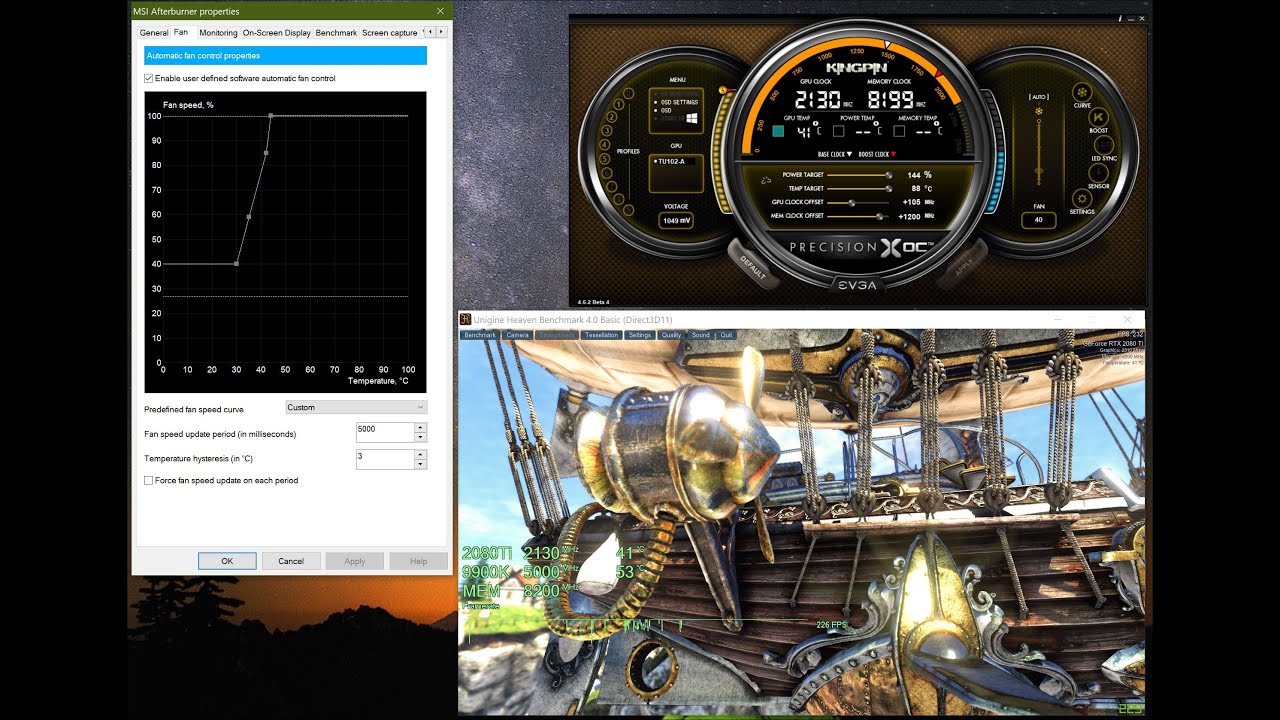Click Quit in Heaven Benchmark
Viewport: 1280px width, 720px height.
tap(727, 335)
